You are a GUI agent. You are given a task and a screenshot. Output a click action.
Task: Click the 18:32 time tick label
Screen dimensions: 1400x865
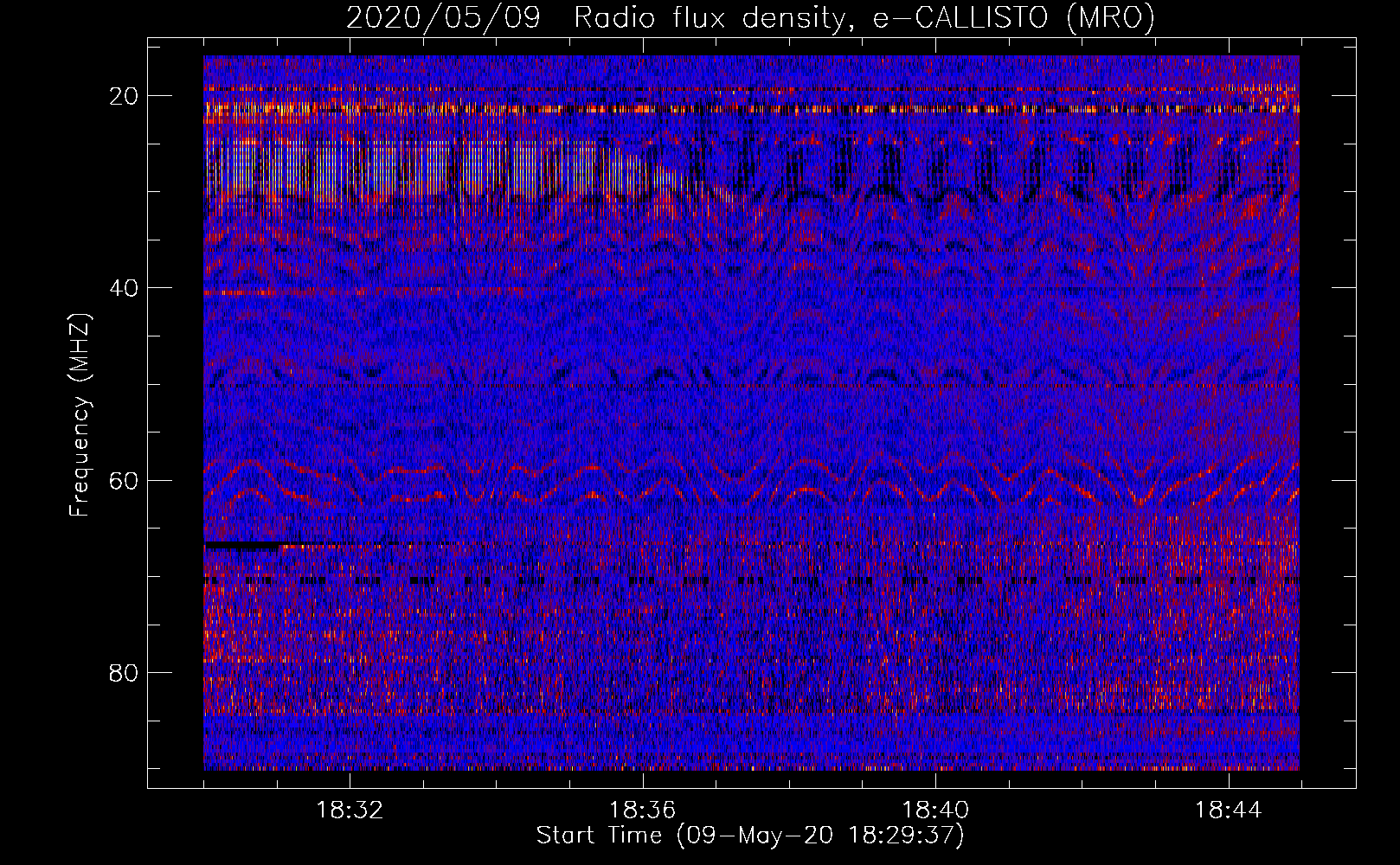(350, 811)
